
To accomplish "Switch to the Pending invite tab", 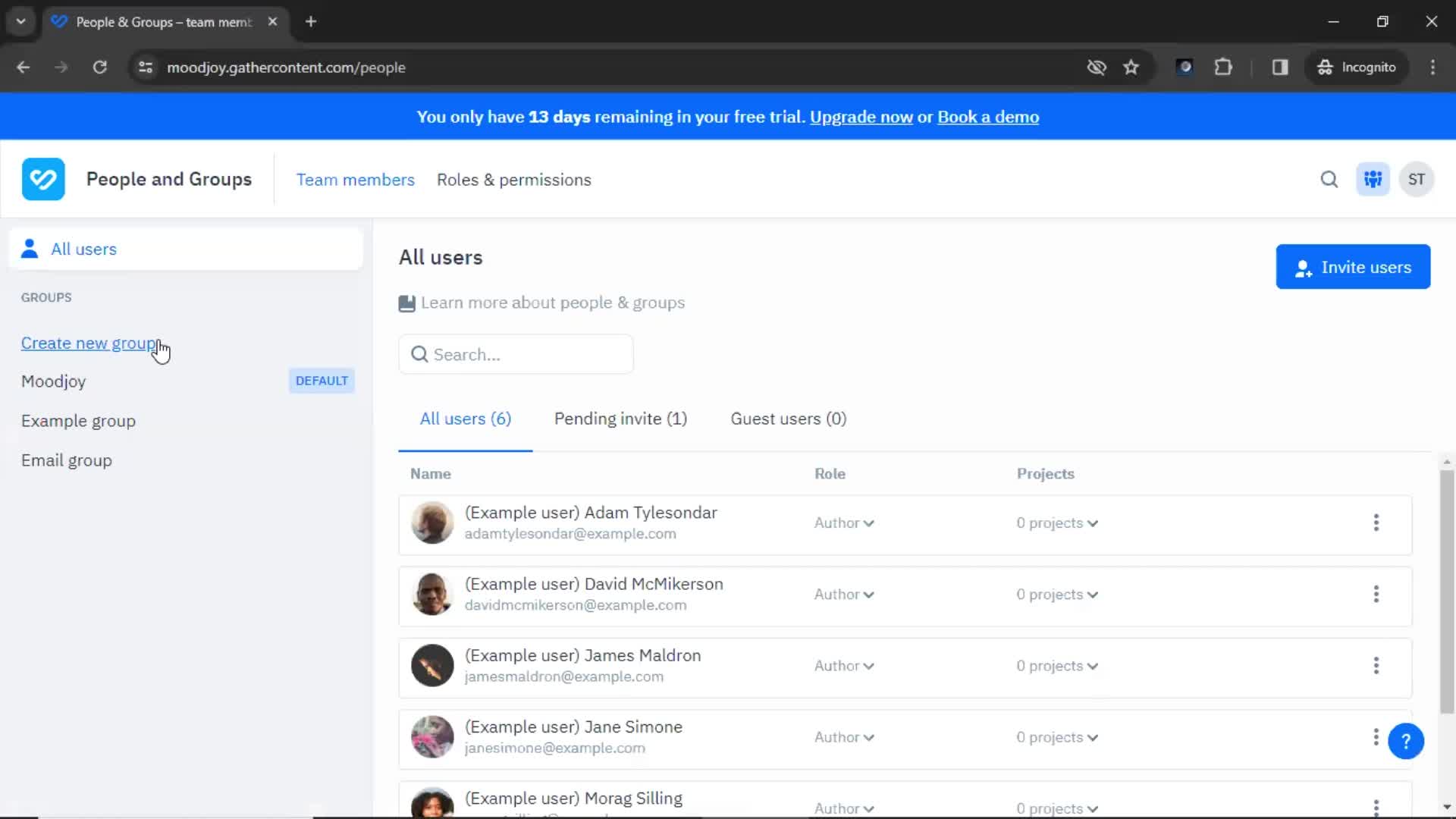I will click(x=620, y=418).
